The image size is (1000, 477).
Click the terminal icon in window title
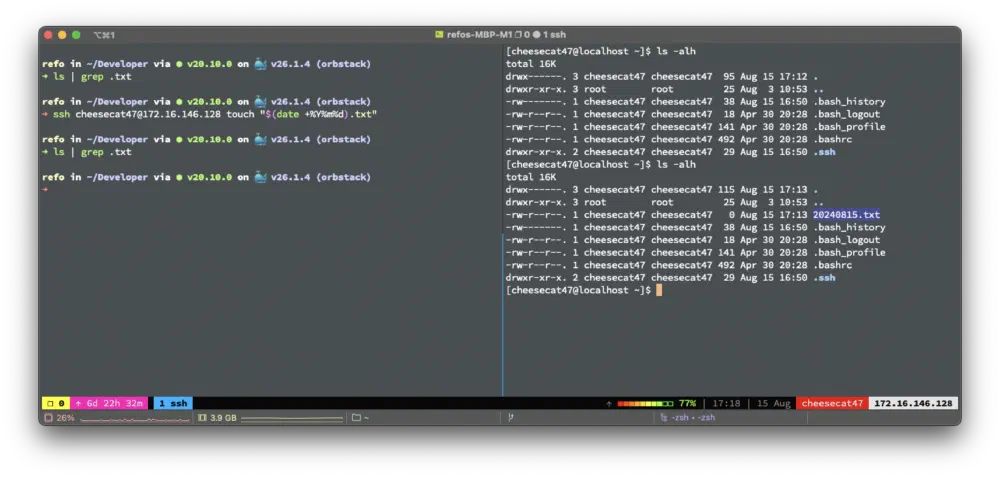click(x=439, y=34)
